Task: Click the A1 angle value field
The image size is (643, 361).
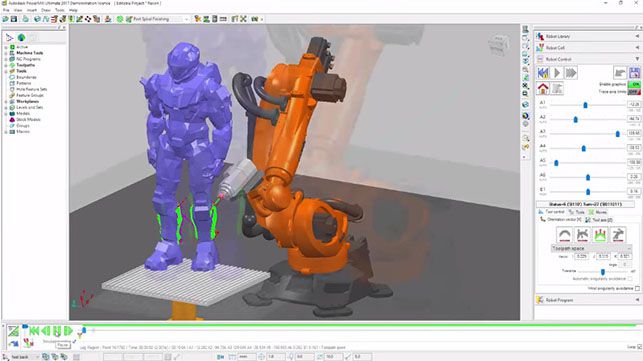Action: 634,104
